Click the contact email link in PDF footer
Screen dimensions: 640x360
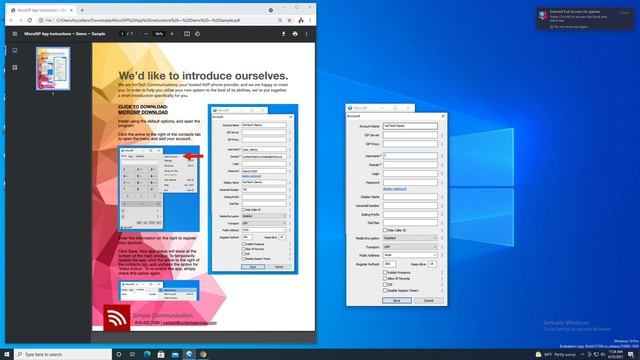(190, 322)
